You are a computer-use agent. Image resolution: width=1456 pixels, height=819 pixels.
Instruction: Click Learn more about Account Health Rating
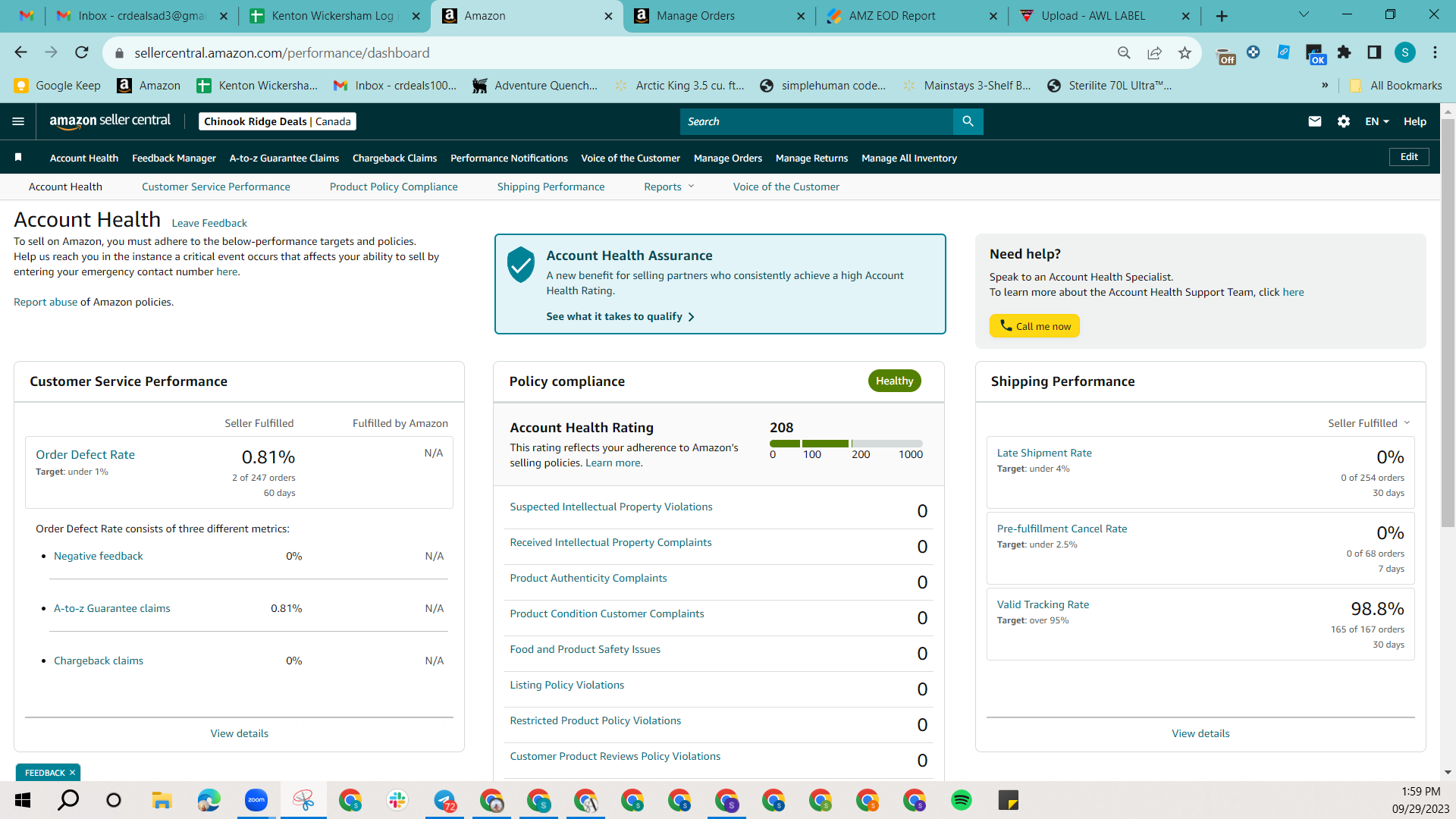click(x=613, y=463)
